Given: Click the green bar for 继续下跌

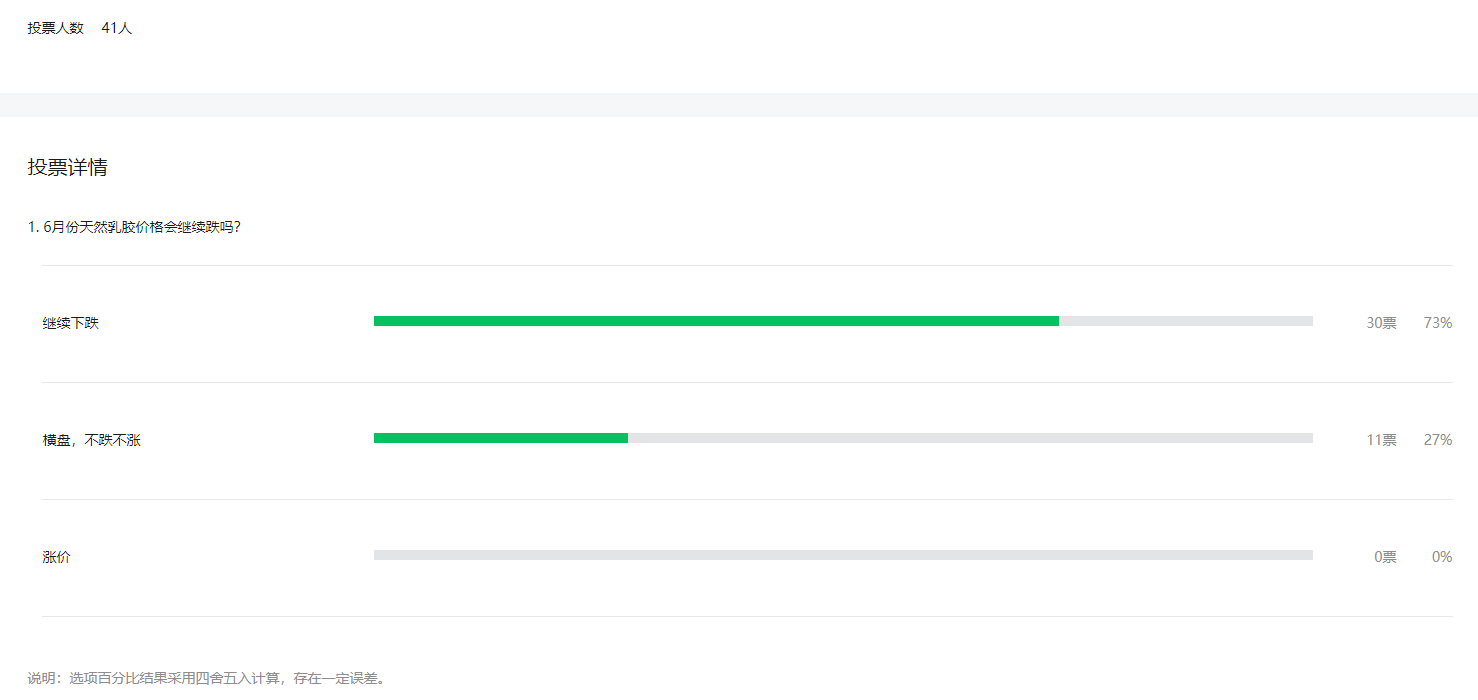Looking at the screenshot, I should pyautogui.click(x=716, y=321).
